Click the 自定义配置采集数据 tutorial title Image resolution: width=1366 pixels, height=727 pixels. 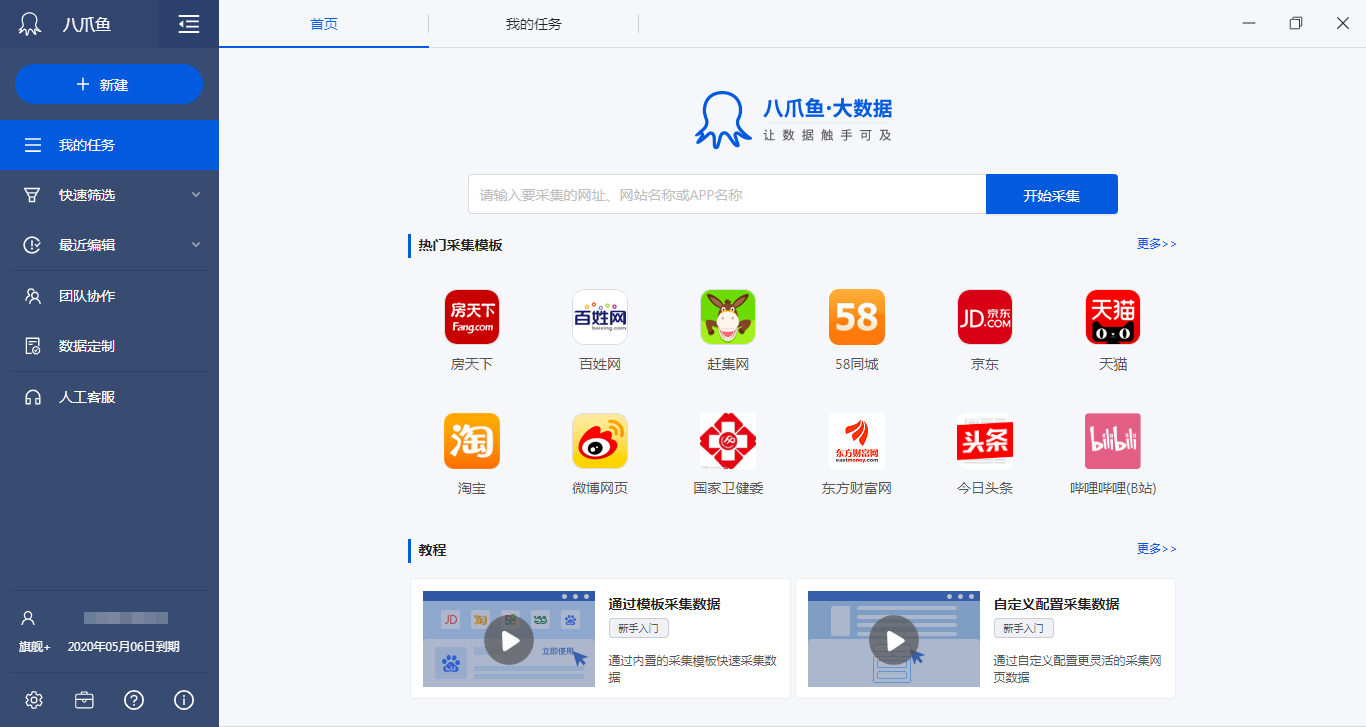pos(1057,604)
